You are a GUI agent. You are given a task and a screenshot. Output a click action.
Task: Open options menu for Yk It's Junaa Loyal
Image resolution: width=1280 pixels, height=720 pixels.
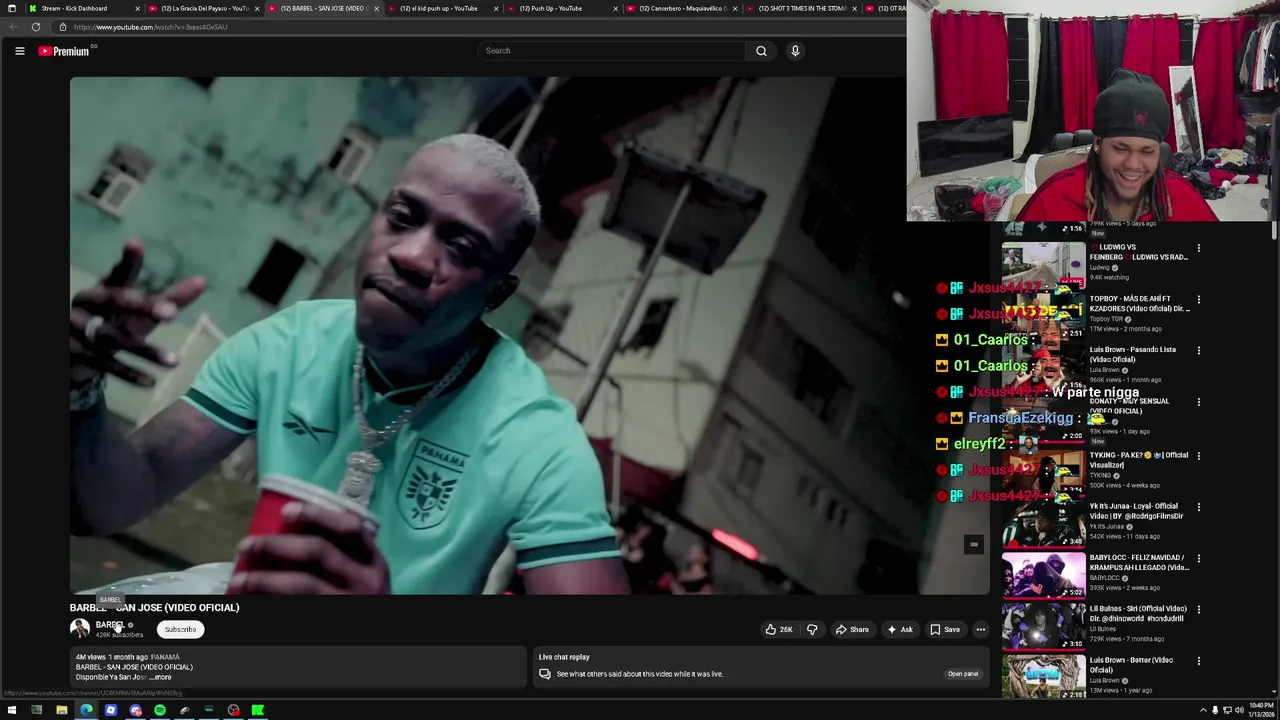coord(1198,507)
